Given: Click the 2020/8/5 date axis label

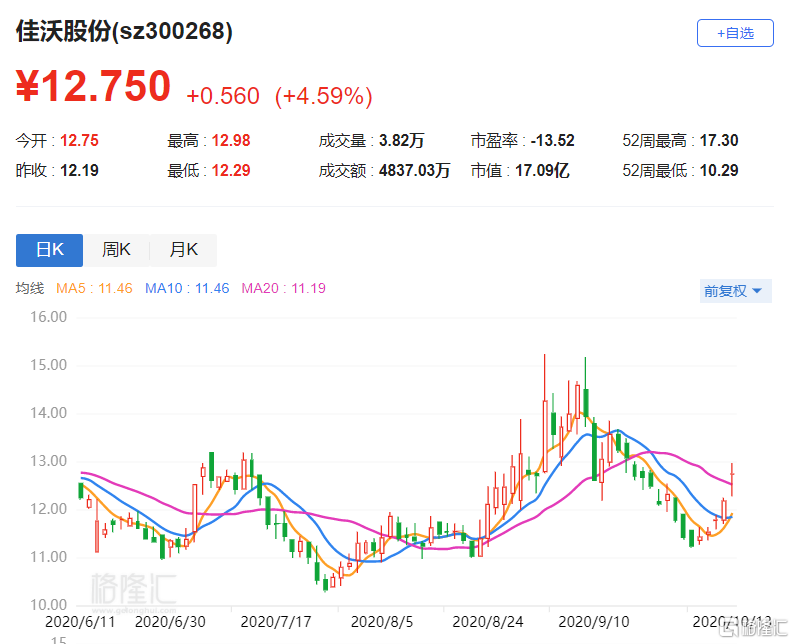Looking at the screenshot, I should click(x=382, y=622).
